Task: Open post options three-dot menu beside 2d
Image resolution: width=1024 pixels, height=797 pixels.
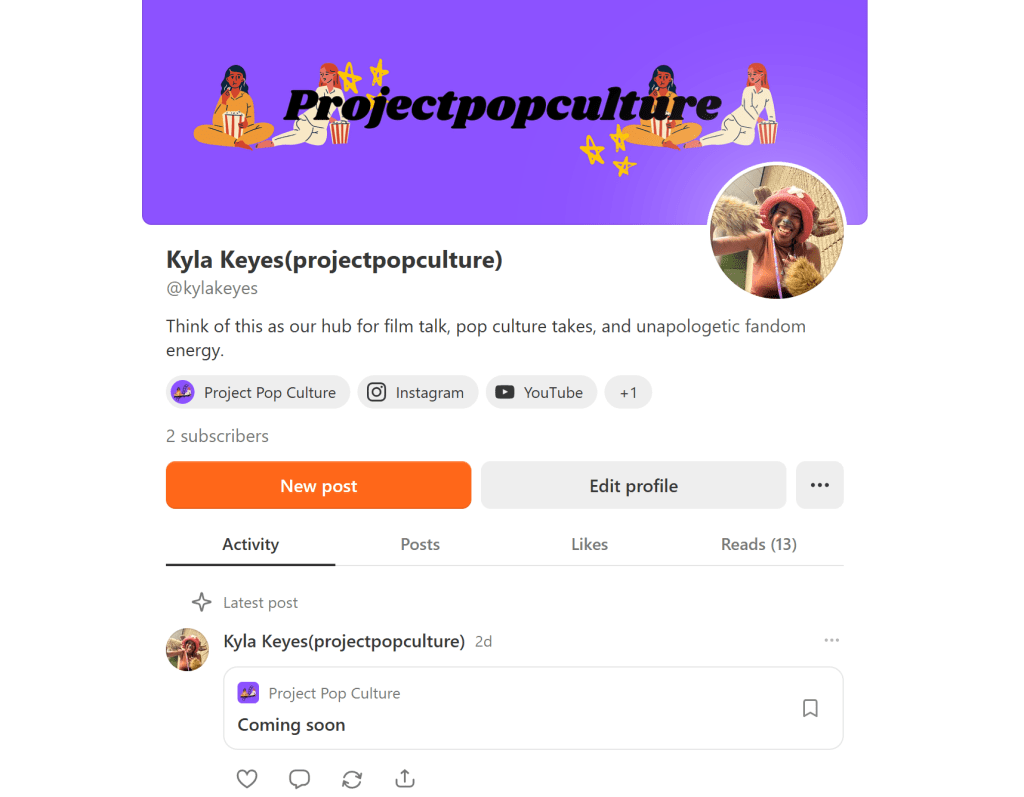Action: 831,640
